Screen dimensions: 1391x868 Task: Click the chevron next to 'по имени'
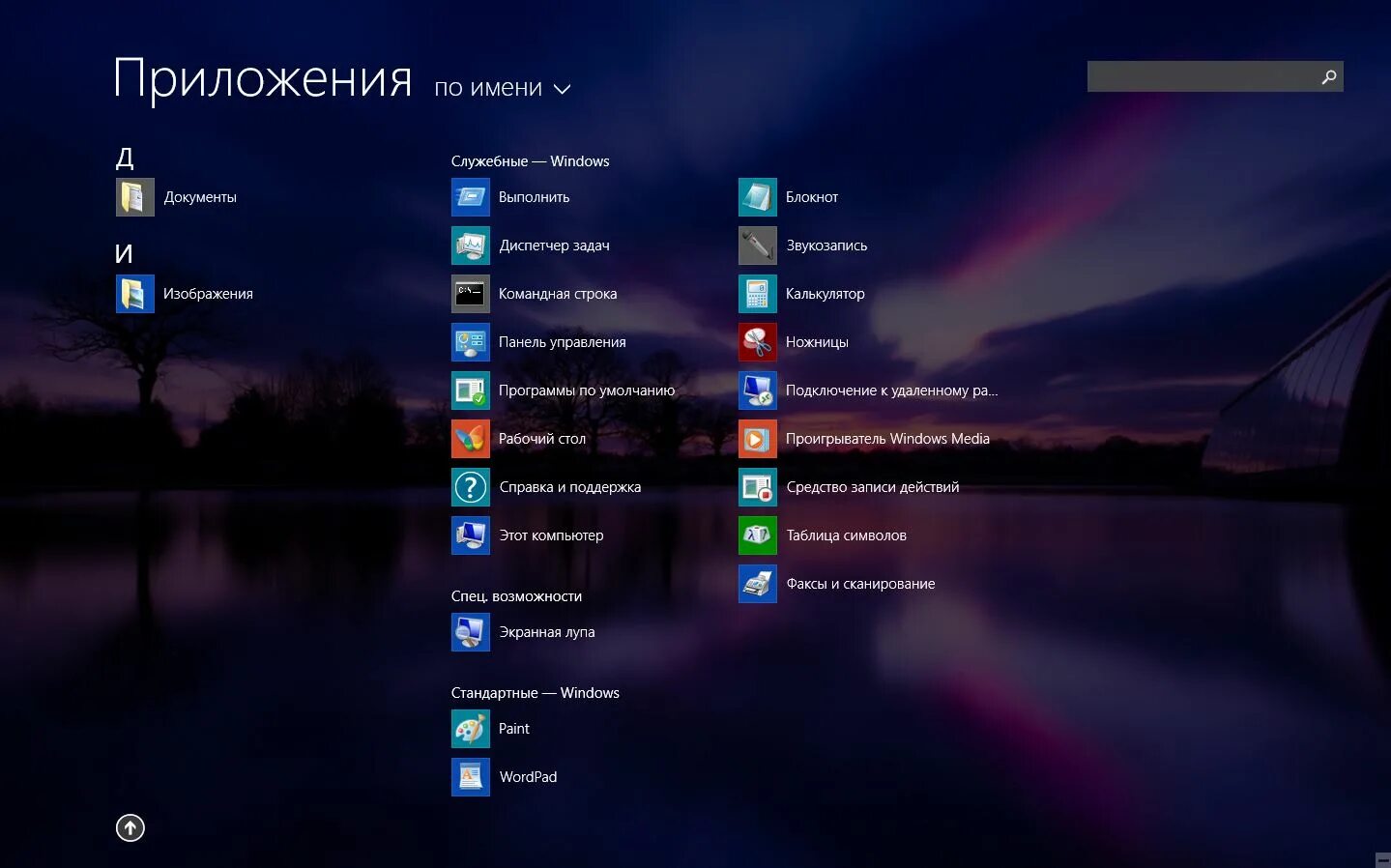coord(562,90)
